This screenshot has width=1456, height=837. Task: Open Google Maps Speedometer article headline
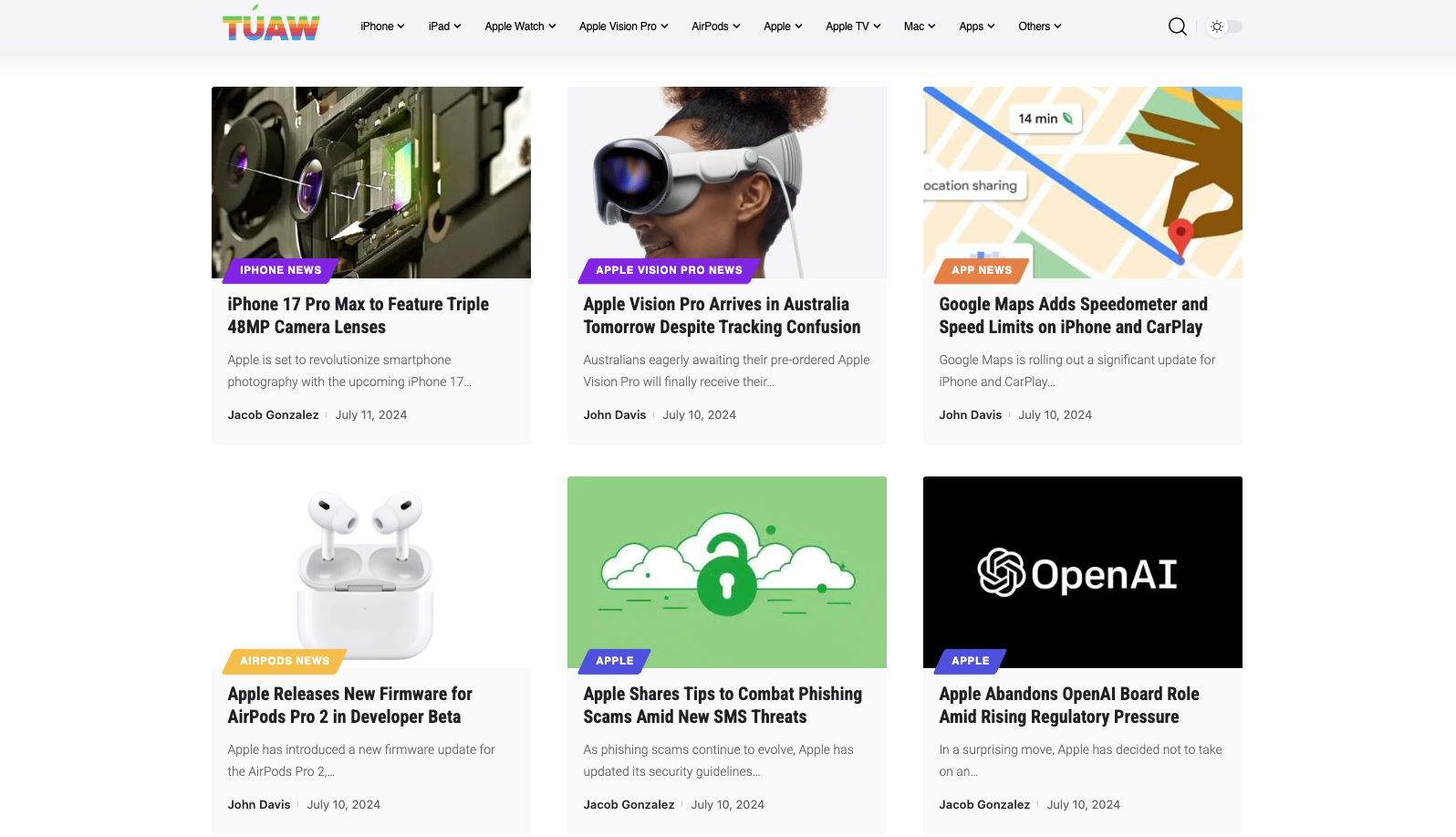coord(1073,316)
